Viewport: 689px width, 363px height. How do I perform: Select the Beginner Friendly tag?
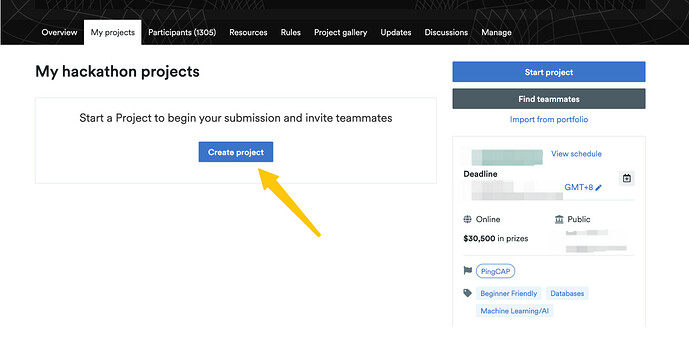pos(508,294)
